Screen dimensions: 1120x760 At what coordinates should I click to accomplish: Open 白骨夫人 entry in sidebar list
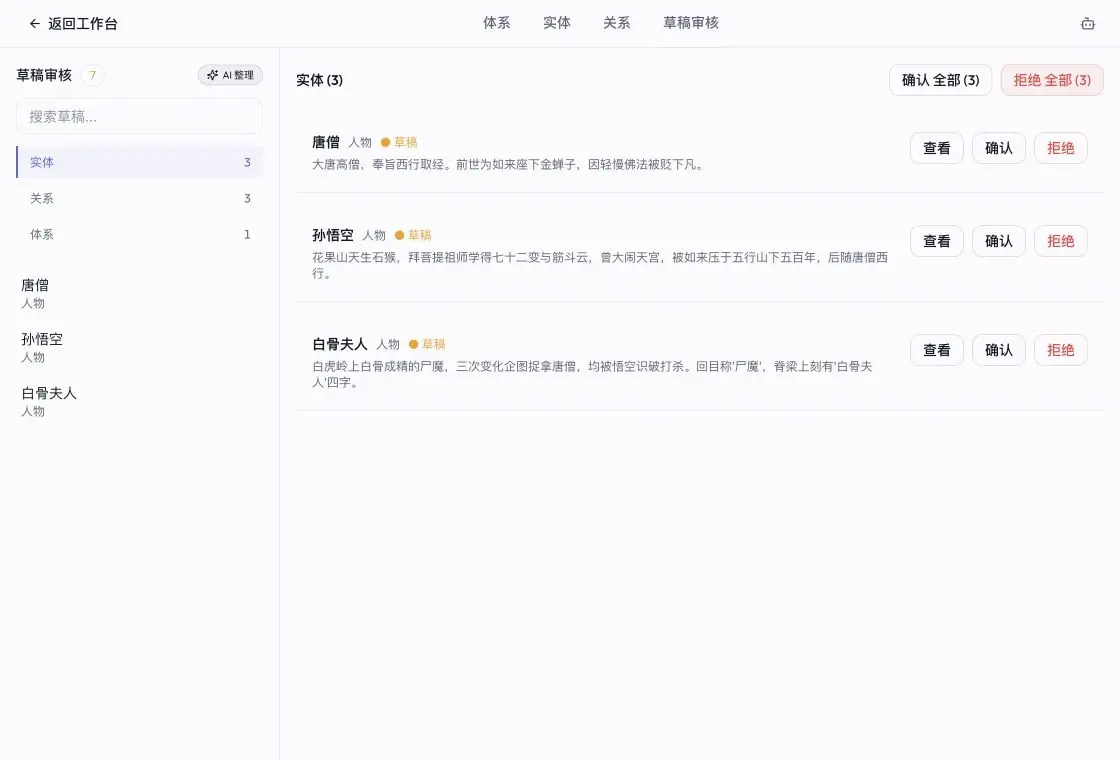pos(139,401)
